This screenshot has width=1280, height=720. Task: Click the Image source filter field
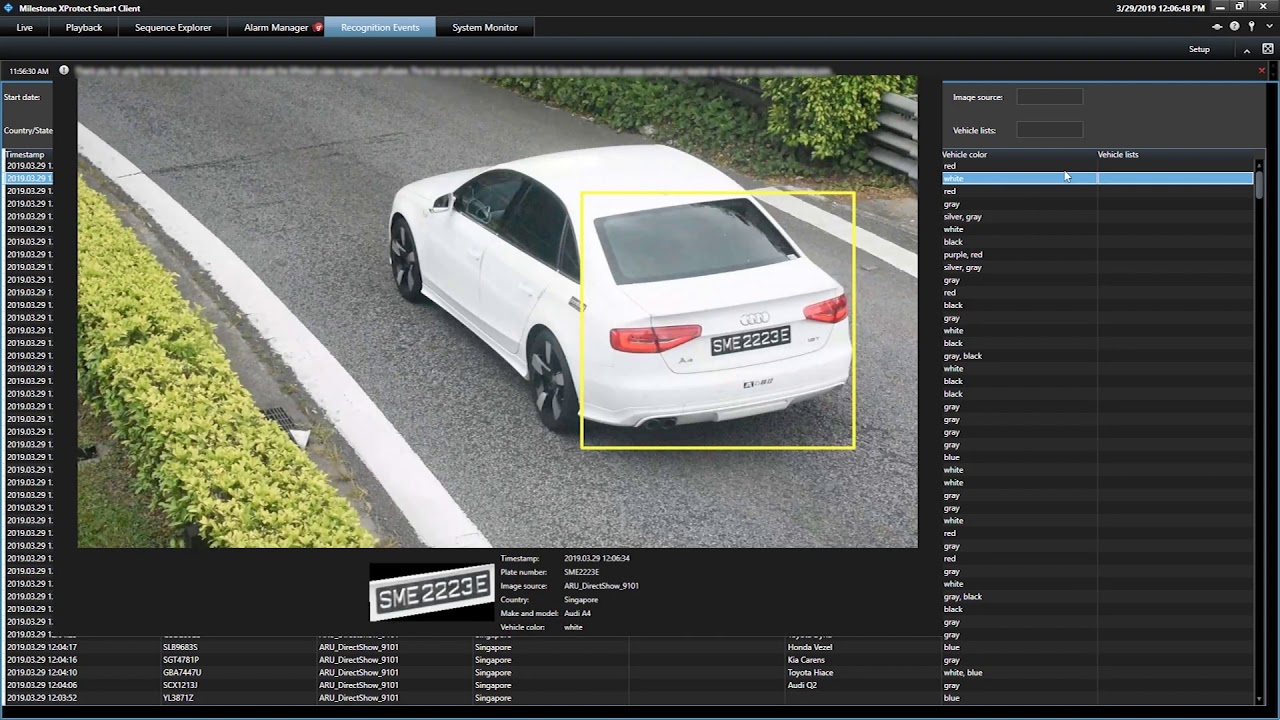[1050, 97]
